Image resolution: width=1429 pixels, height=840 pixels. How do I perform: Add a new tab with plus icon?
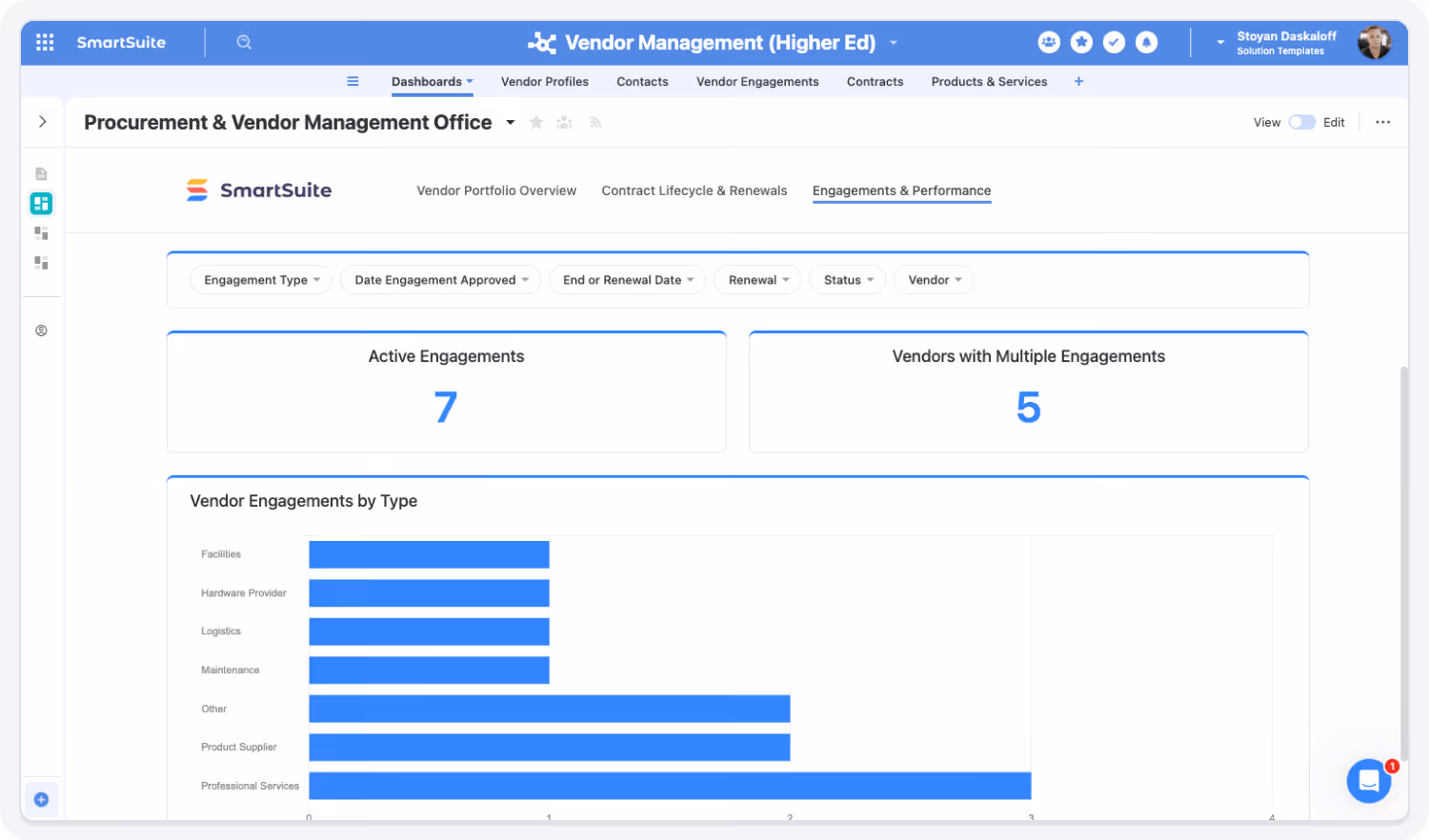(1078, 81)
